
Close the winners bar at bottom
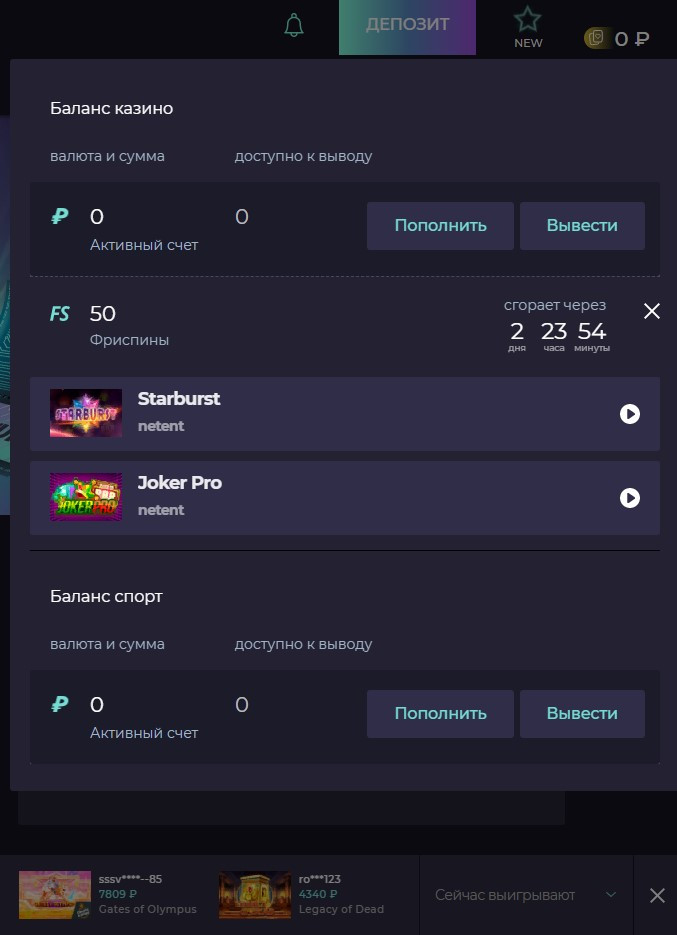coord(657,895)
